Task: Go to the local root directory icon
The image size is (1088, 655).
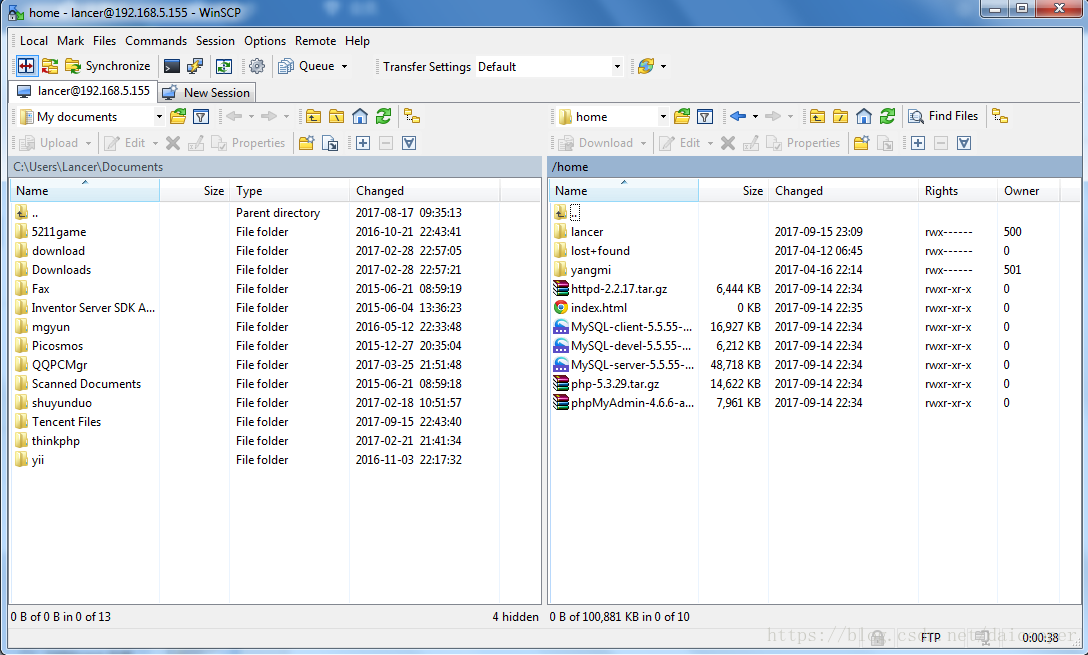Action: coord(337,117)
